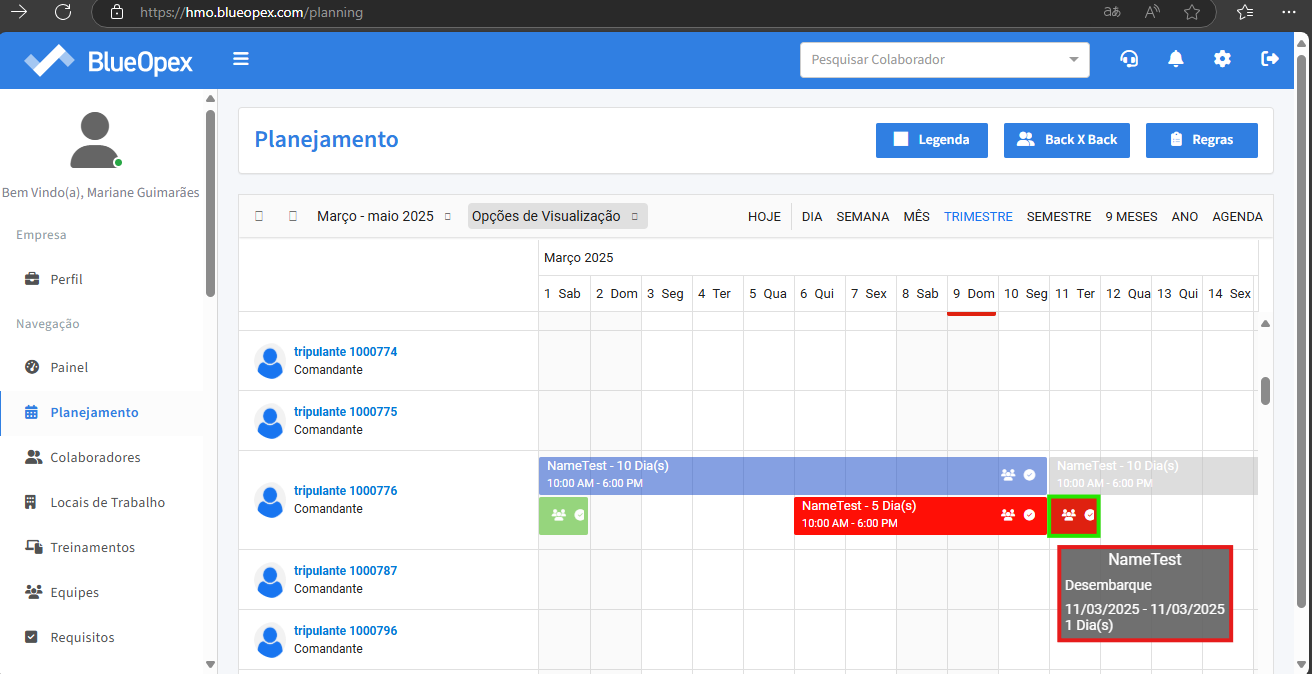
Task: Click browser address bar URL
Action: tap(251, 13)
